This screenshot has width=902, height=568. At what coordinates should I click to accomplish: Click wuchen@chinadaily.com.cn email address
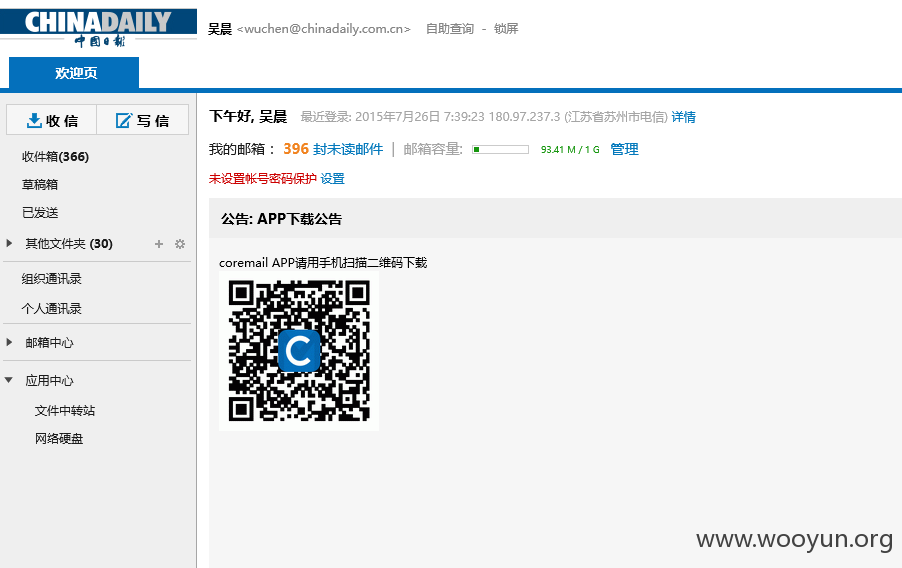[323, 29]
